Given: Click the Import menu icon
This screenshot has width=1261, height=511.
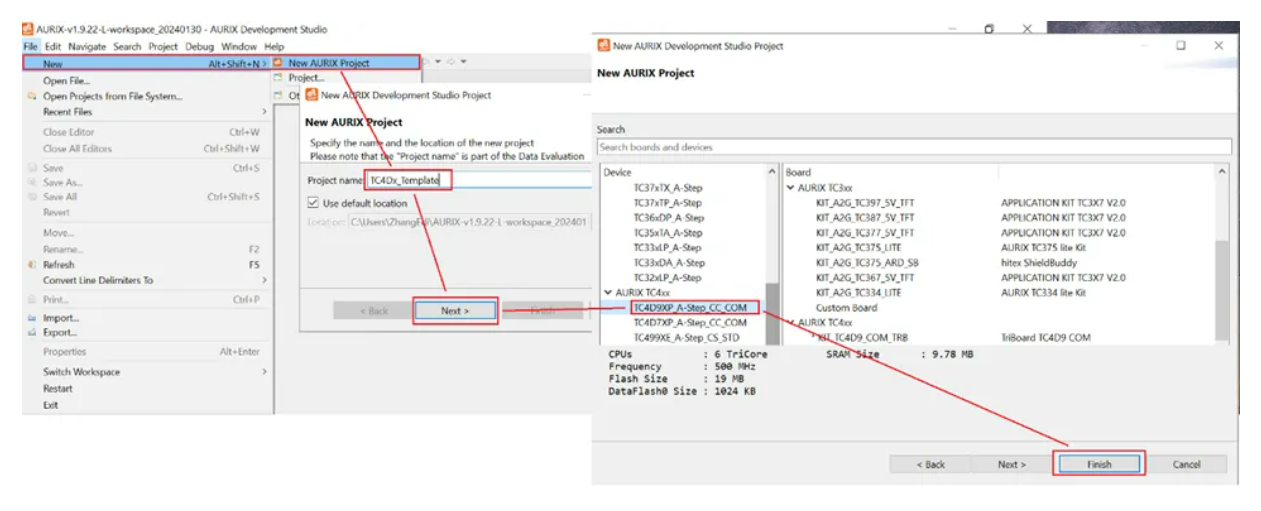Looking at the screenshot, I should tap(32, 318).
